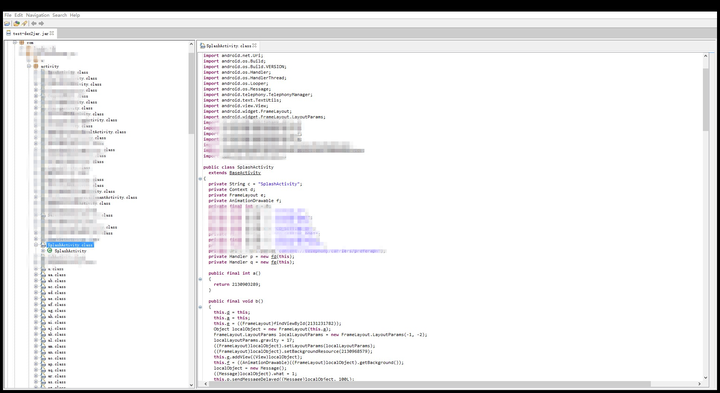Expand the ah.class tree node
720x393 pixels.
(36, 316)
